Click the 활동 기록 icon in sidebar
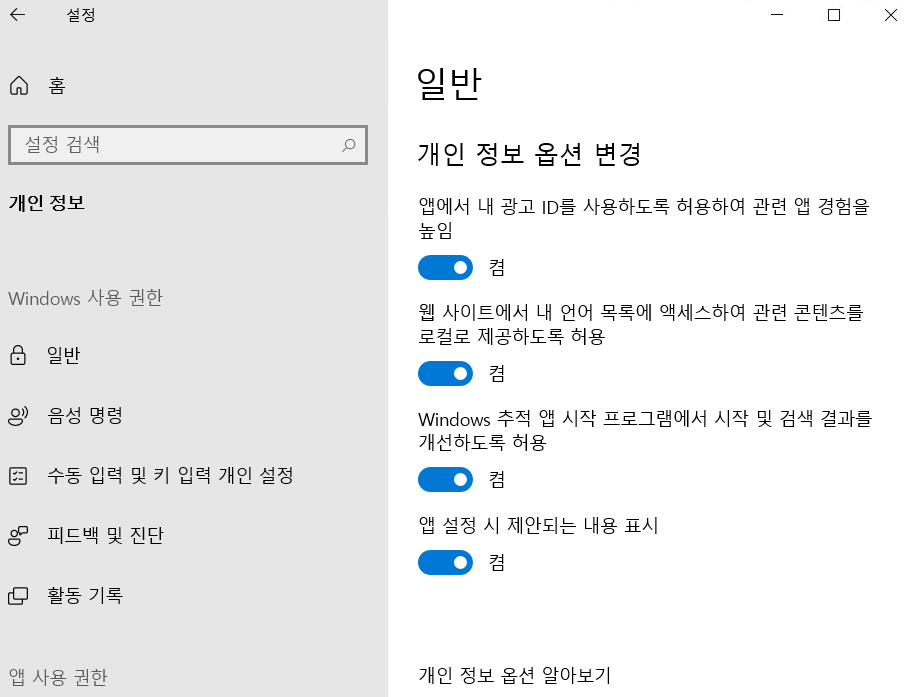This screenshot has height=697, width=910. (19, 595)
